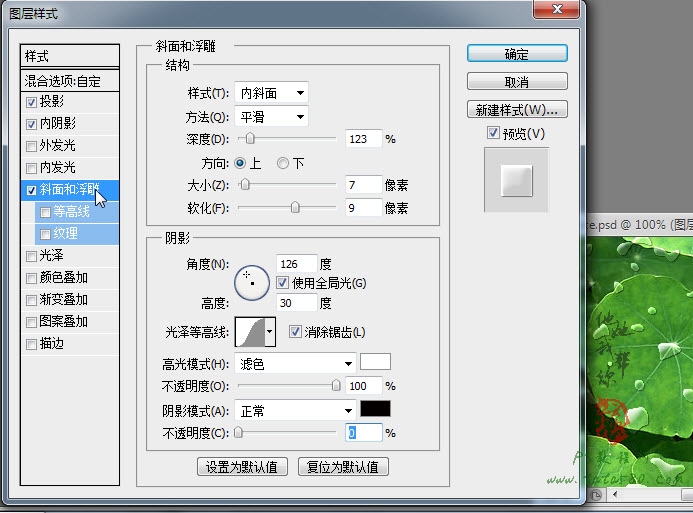This screenshot has height=513, width=693.
Task: Click the 取消 button
Action: click(x=517, y=81)
